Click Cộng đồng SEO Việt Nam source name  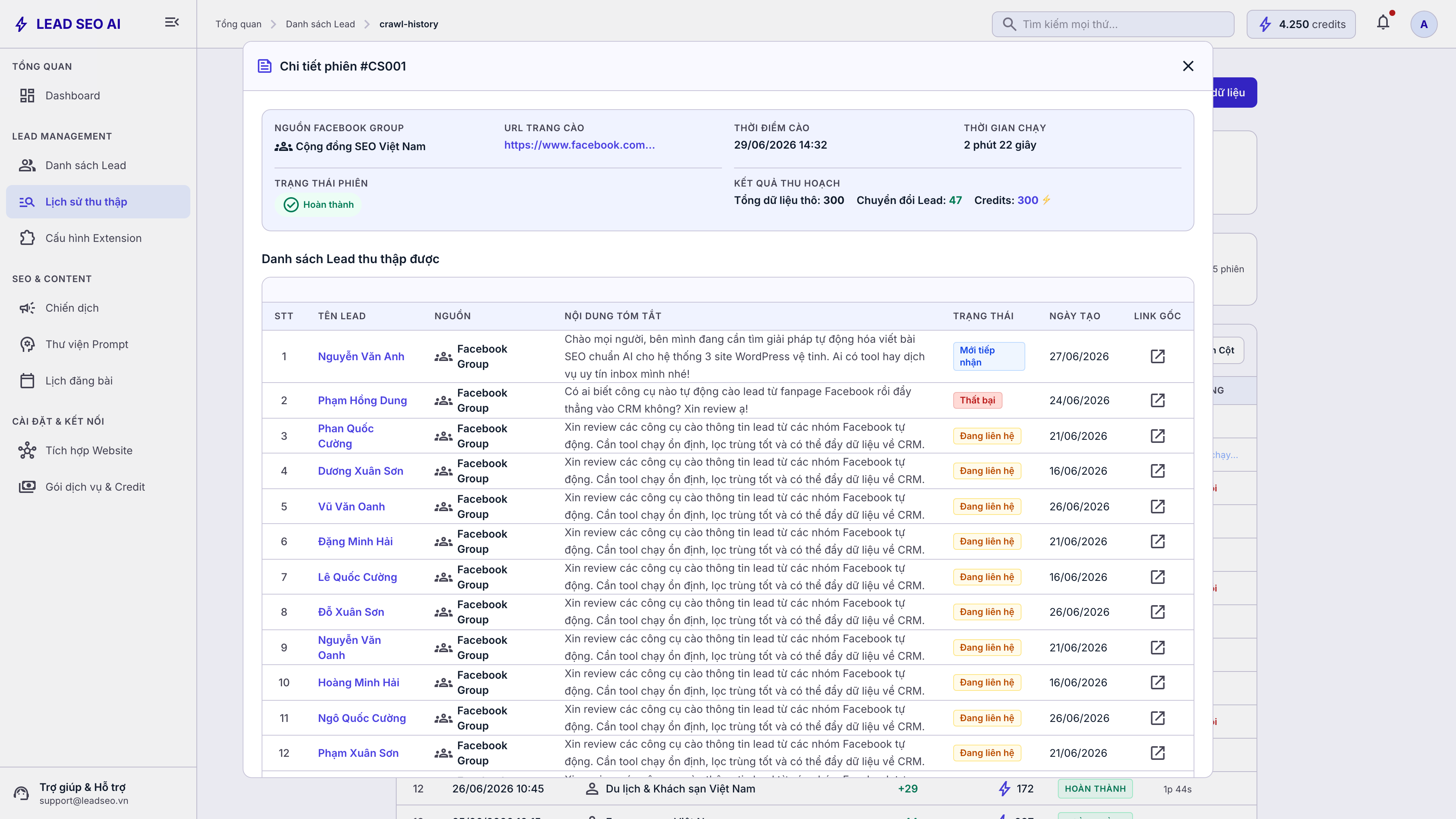pos(360,146)
